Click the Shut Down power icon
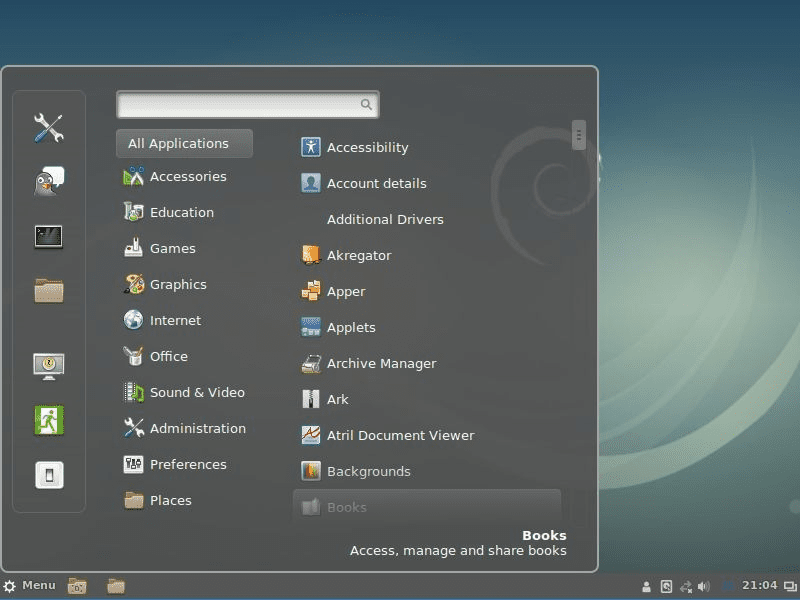Image resolution: width=800 pixels, height=600 pixels. pyautogui.click(x=49, y=474)
